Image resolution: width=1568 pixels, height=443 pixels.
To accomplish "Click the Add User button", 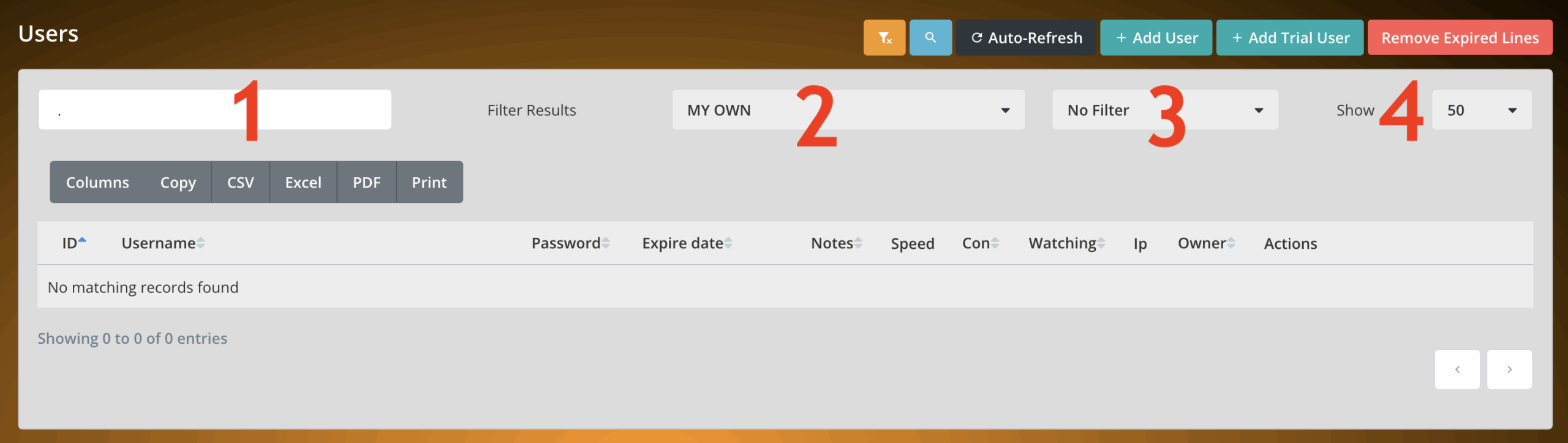I will [1156, 38].
